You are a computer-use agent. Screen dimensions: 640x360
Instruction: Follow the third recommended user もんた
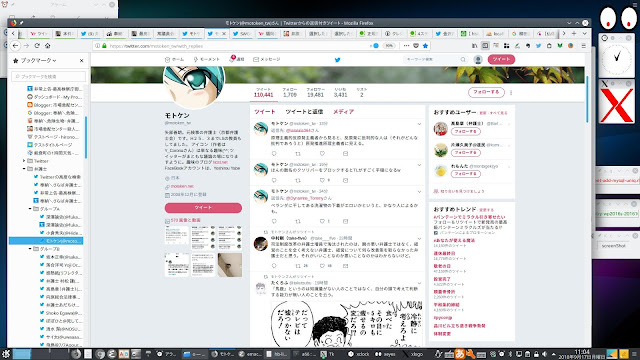coord(466,174)
